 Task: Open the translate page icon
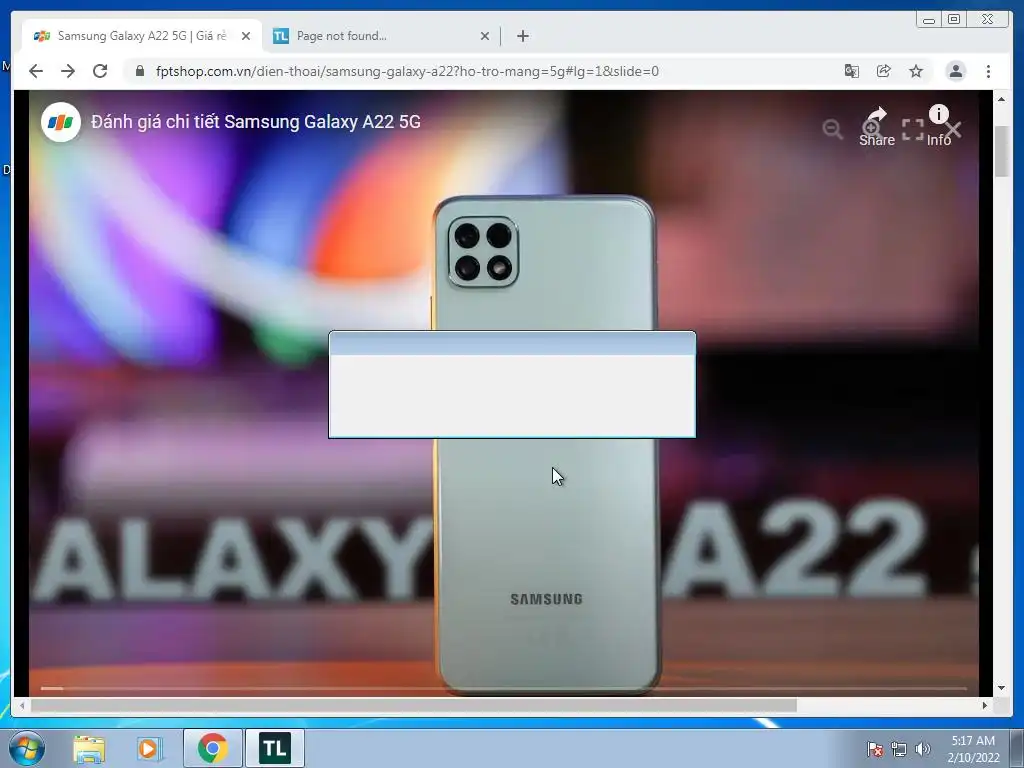[x=852, y=71]
